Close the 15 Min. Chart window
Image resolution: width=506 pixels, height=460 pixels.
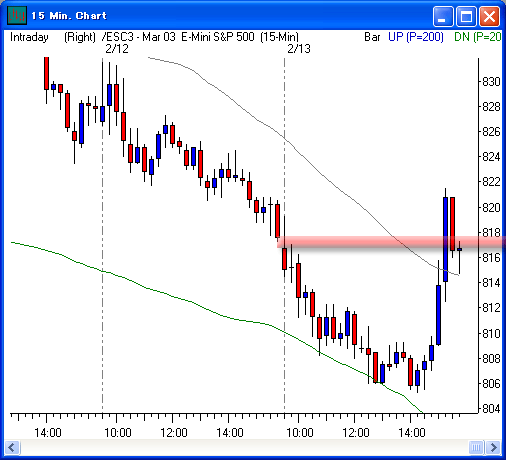click(489, 16)
